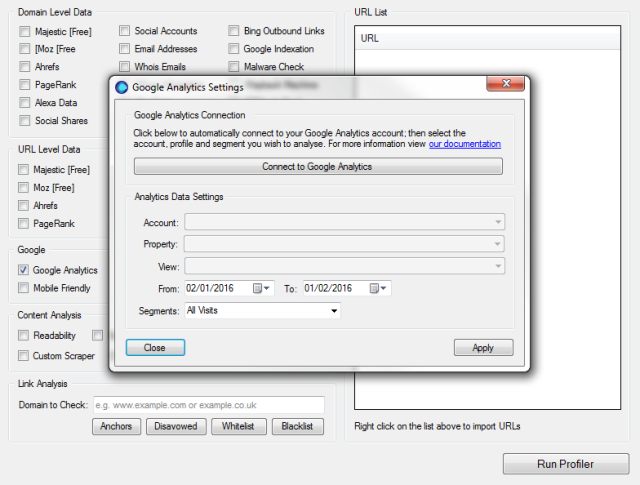Click the Close button in dialog
This screenshot has height=485, width=640.
[x=155, y=347]
